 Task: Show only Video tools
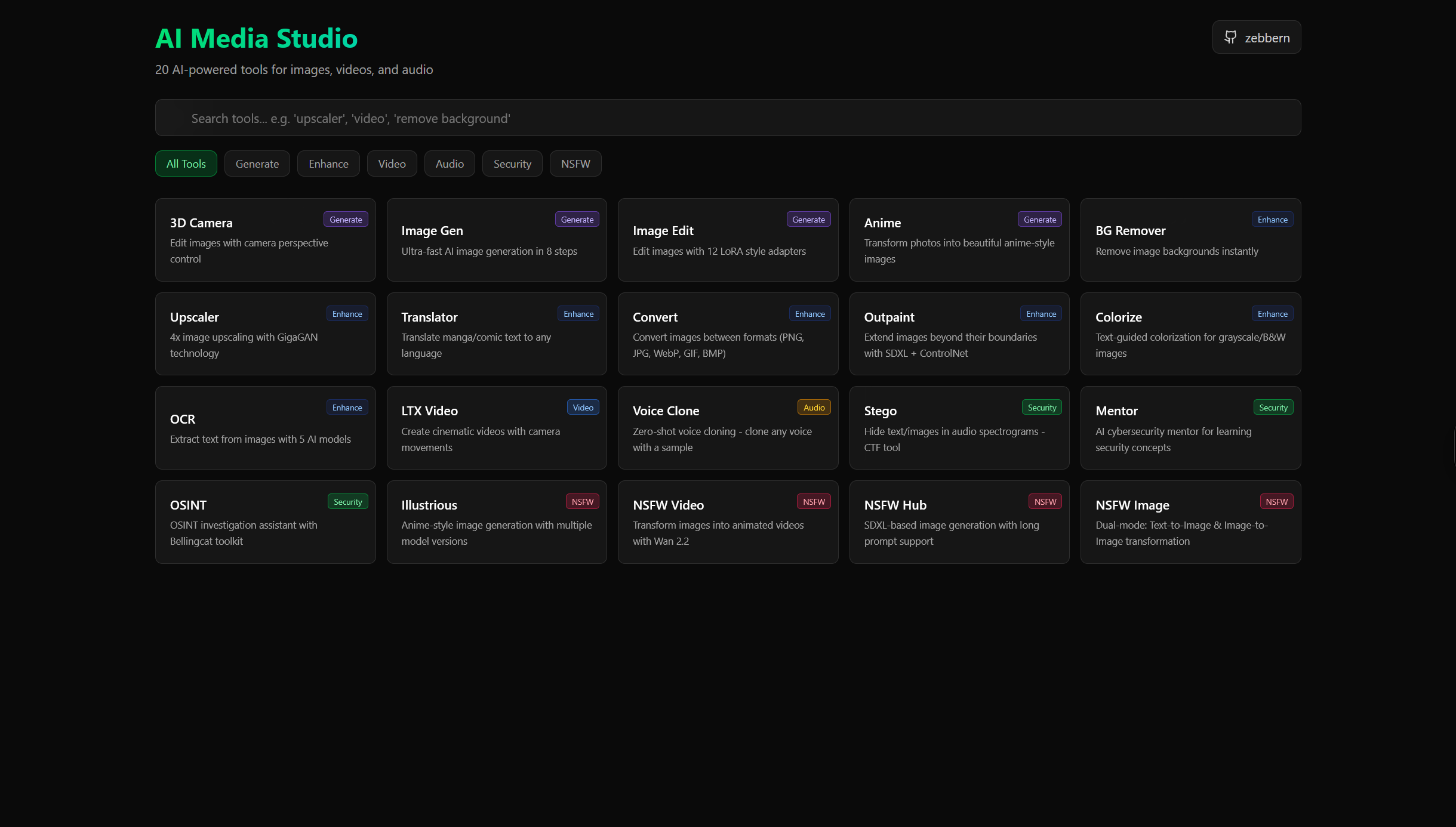point(392,163)
